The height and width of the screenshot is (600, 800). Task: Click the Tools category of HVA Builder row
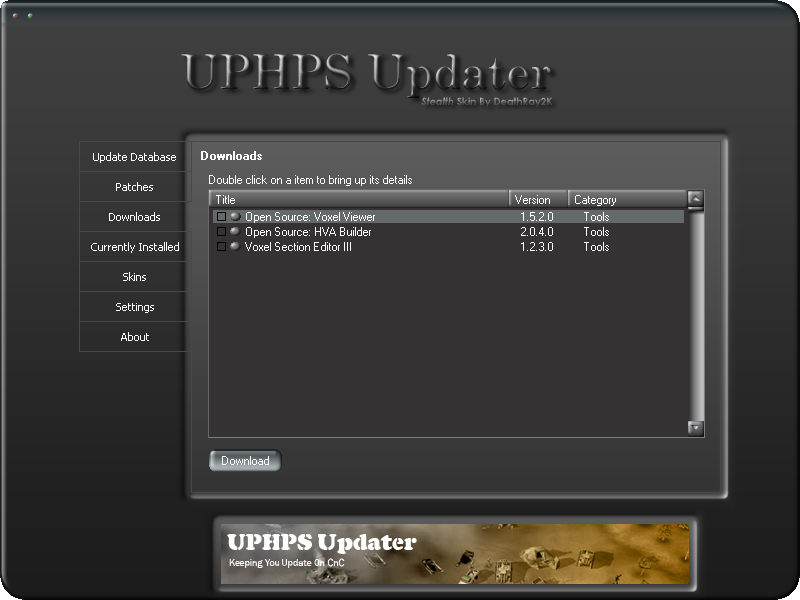click(596, 232)
